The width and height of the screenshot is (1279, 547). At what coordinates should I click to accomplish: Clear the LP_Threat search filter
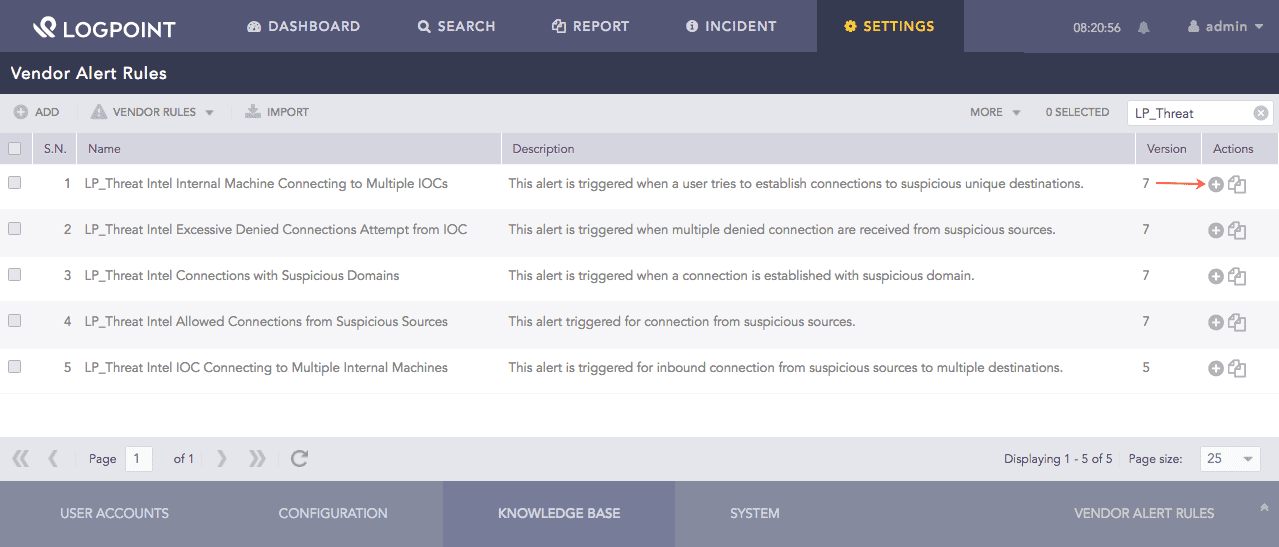click(1261, 113)
